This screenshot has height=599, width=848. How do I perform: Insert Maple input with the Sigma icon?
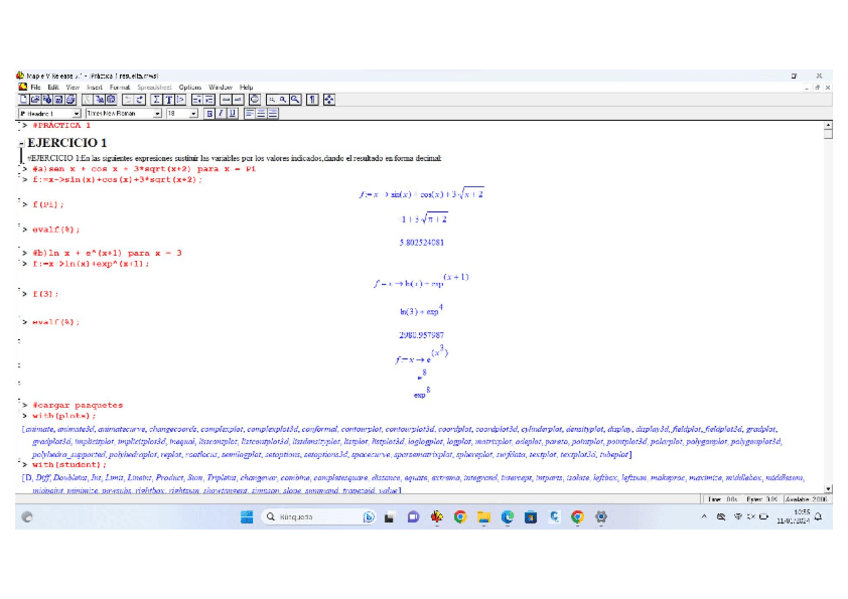point(157,100)
